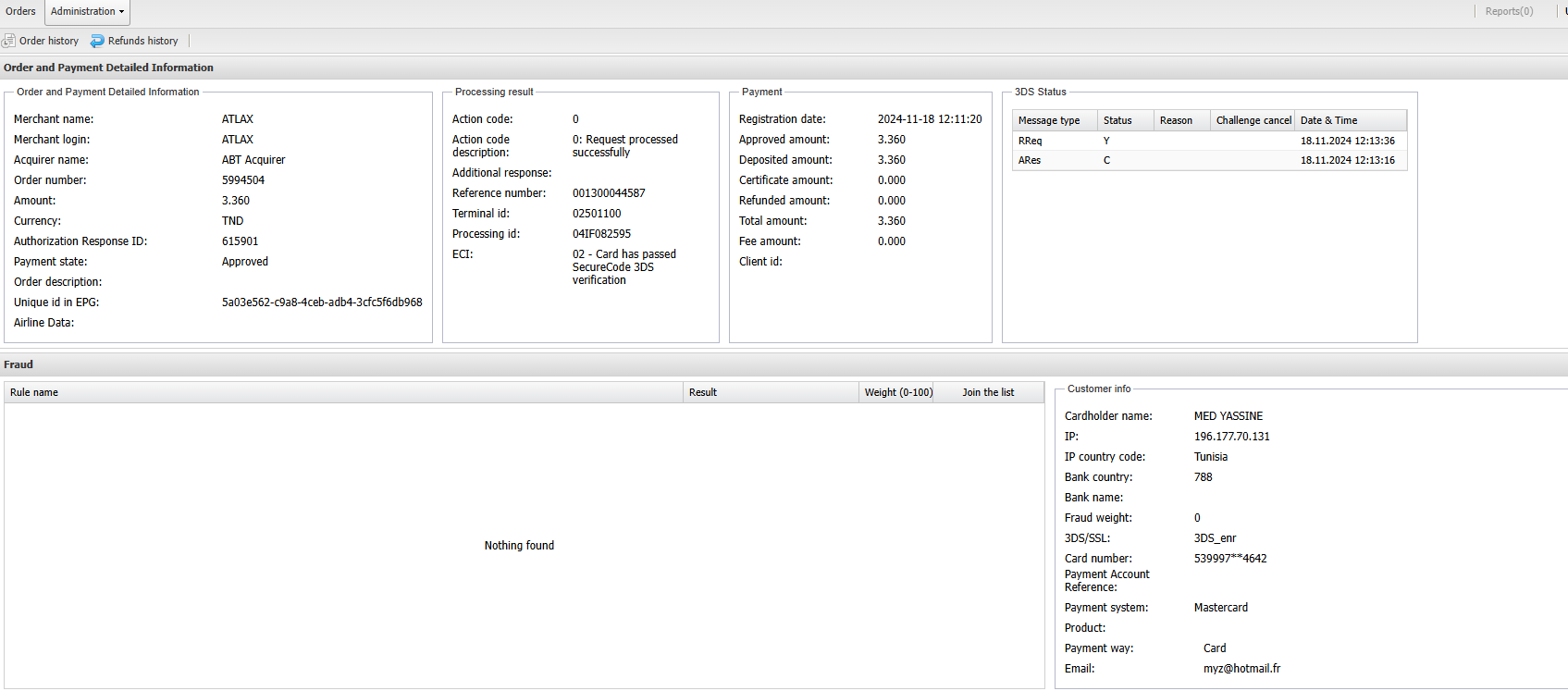
Task: Click the blue Refunds history arrow icon
Action: 97,41
